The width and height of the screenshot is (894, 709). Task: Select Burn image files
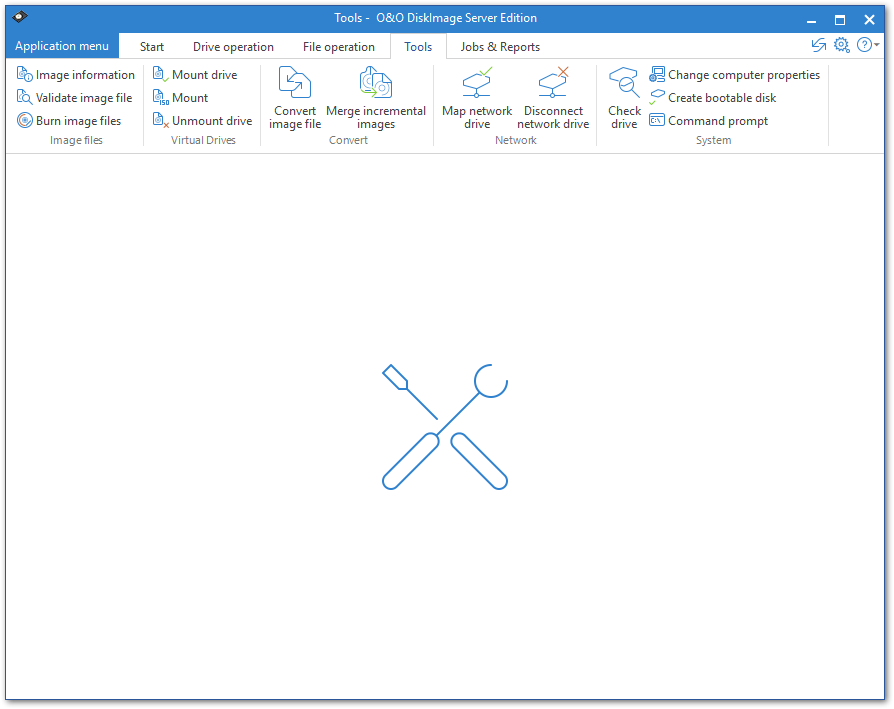(x=69, y=120)
